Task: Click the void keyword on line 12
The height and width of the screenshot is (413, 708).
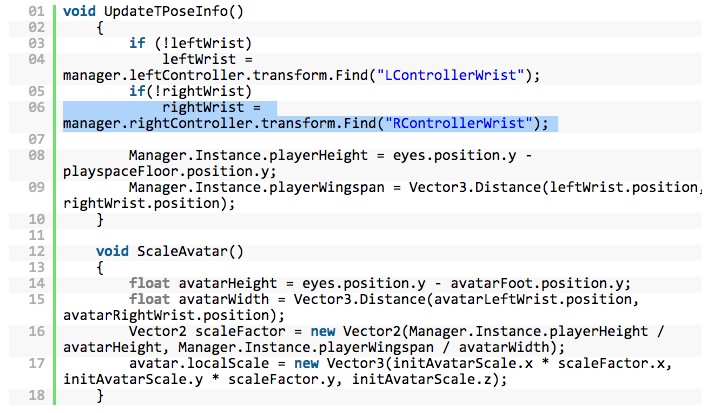Action: (x=112, y=251)
